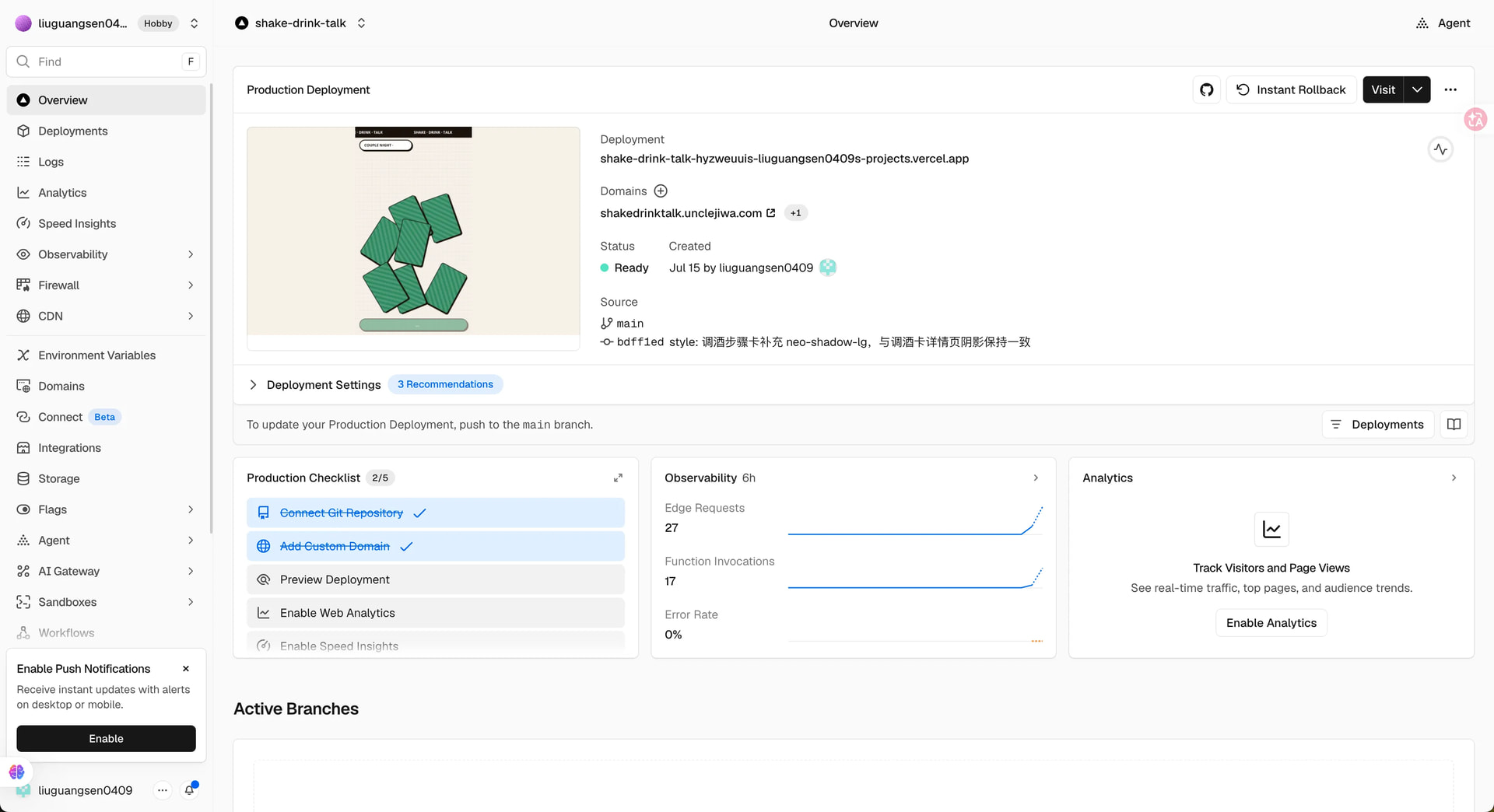This screenshot has height=812, width=1494.
Task: Select Add Custom Domain checklist item
Action: coord(436,547)
